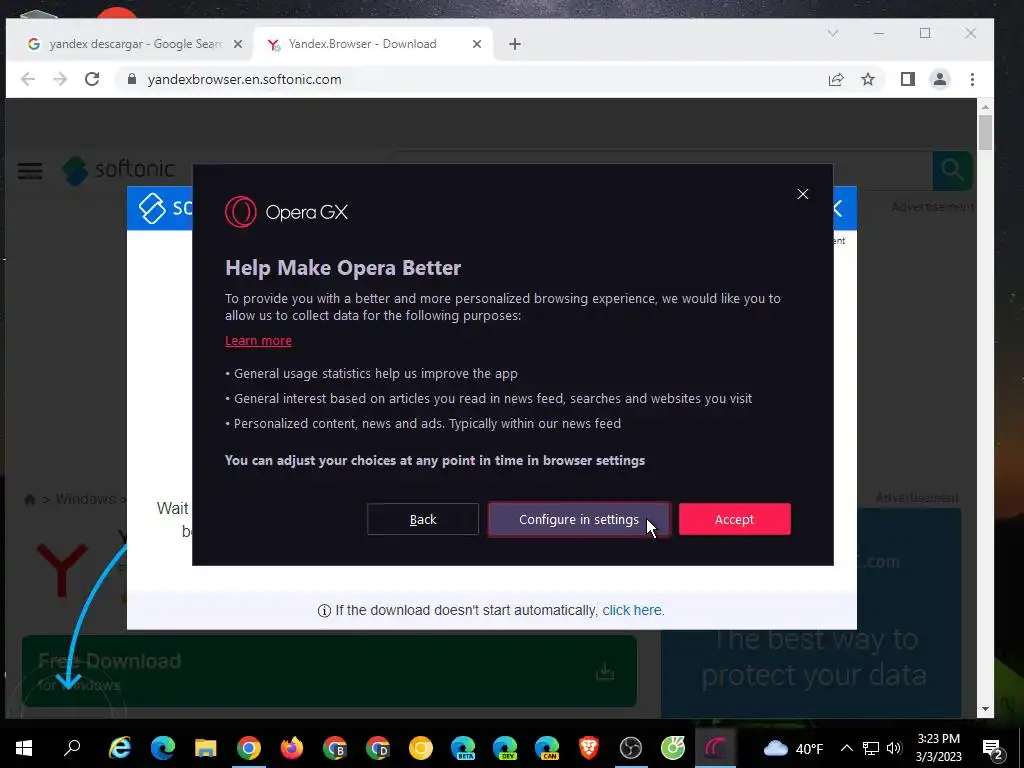Close the Yandex.Browser Download tab
Screen dimensions: 1024x768
click(477, 44)
